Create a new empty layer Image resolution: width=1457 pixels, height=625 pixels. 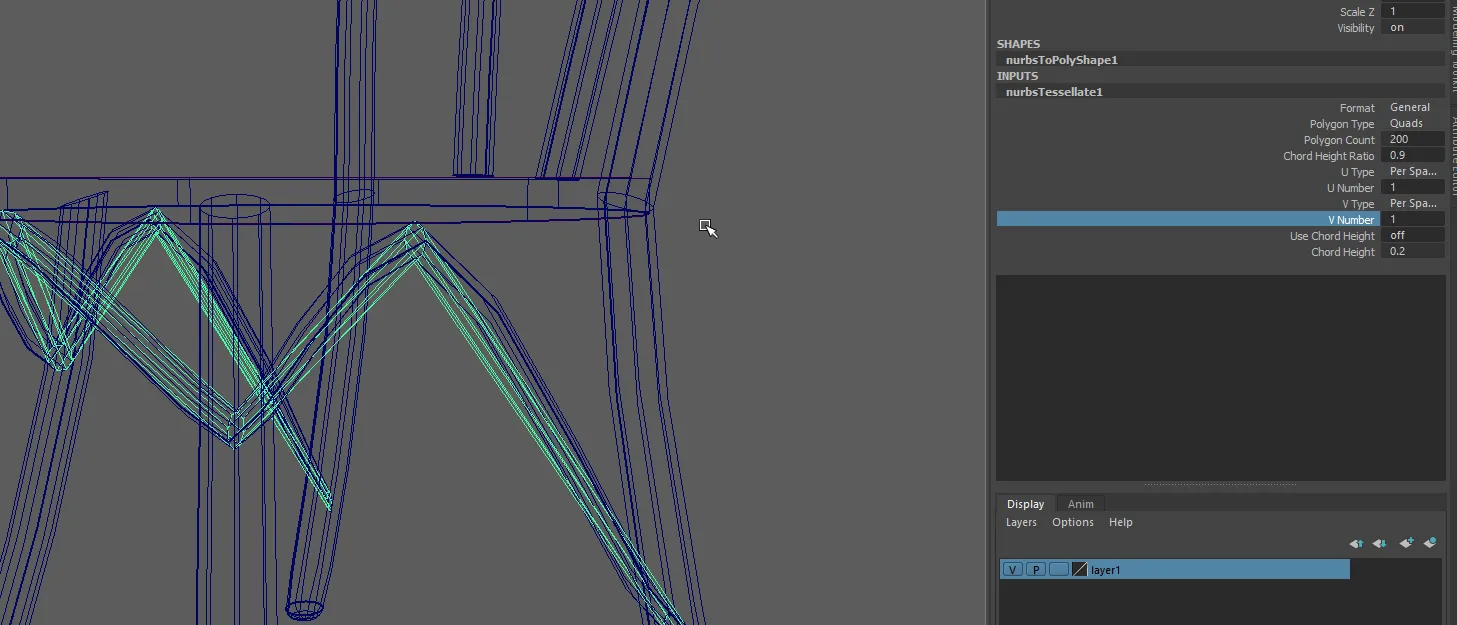[1406, 543]
